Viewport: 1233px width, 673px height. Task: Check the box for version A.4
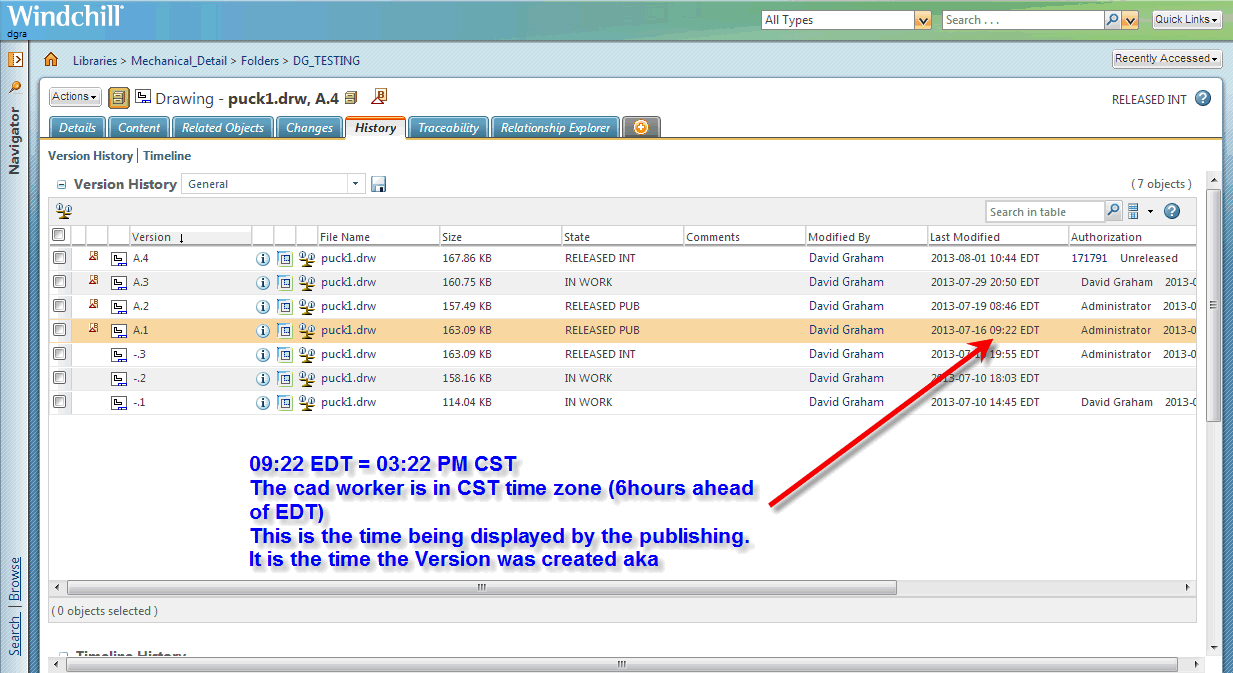(x=59, y=257)
